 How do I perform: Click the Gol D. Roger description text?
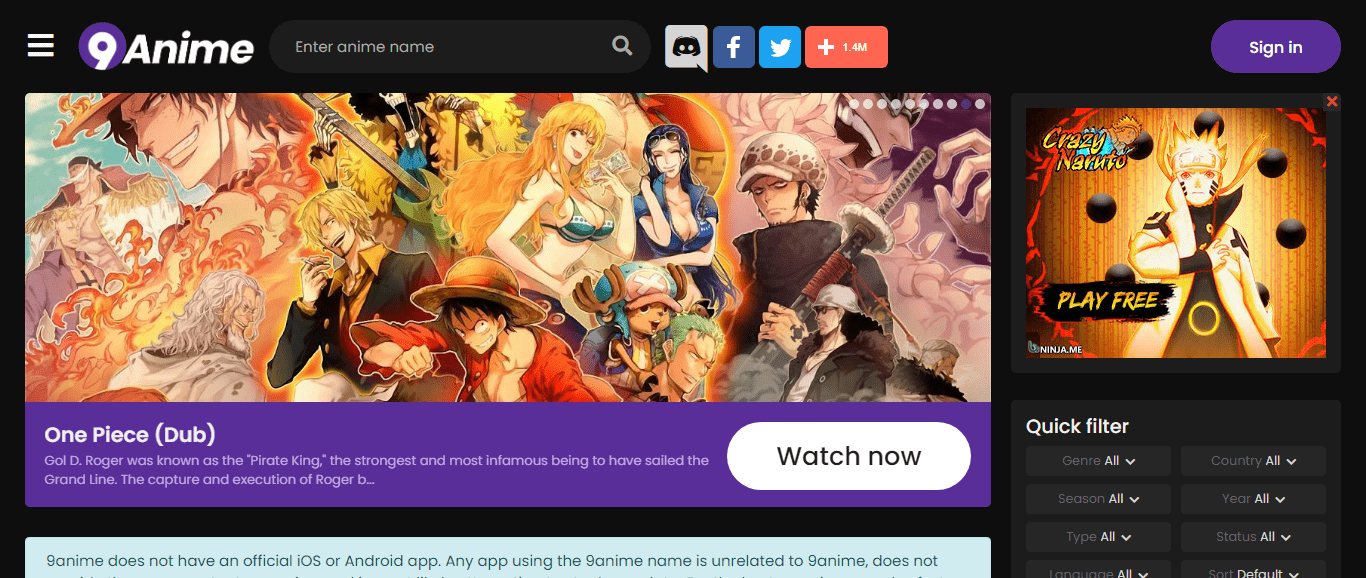coord(377,470)
